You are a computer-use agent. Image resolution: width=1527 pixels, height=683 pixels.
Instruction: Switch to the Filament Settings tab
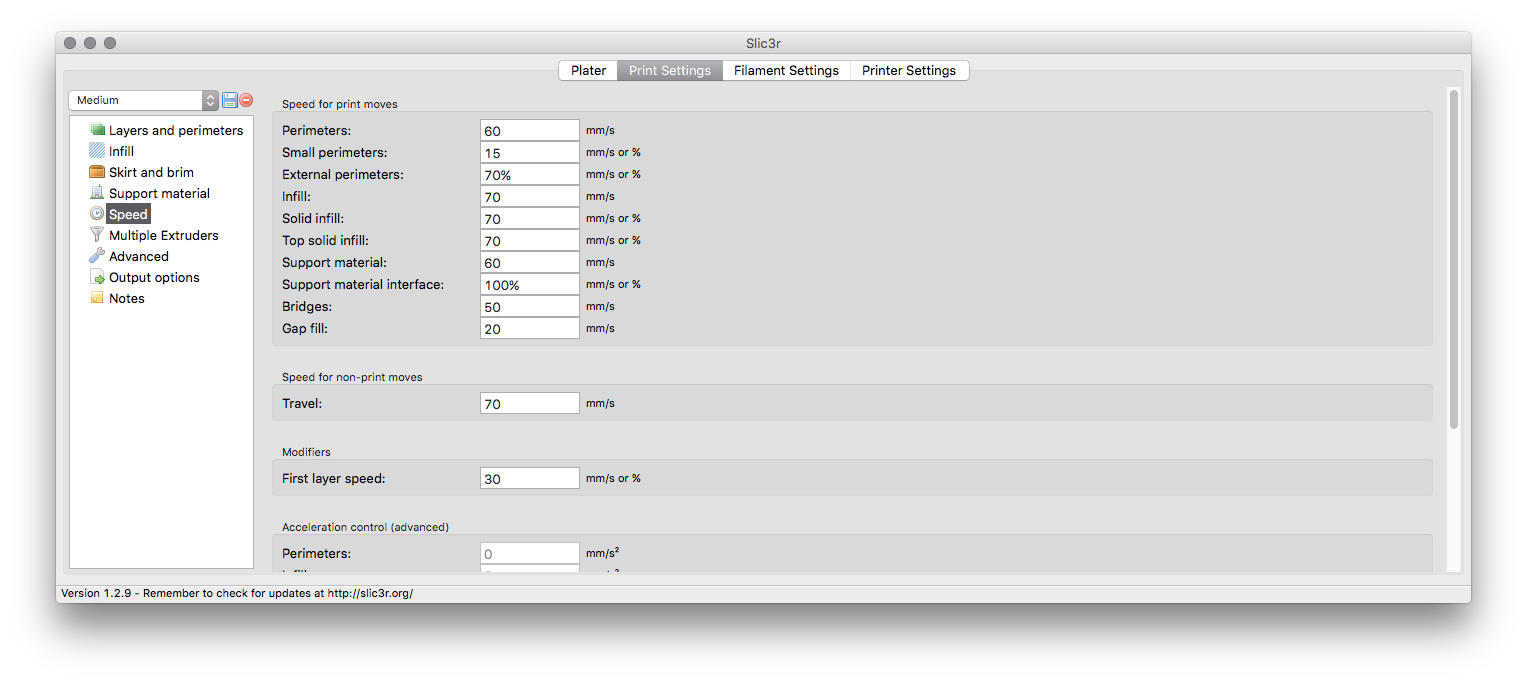click(x=786, y=70)
